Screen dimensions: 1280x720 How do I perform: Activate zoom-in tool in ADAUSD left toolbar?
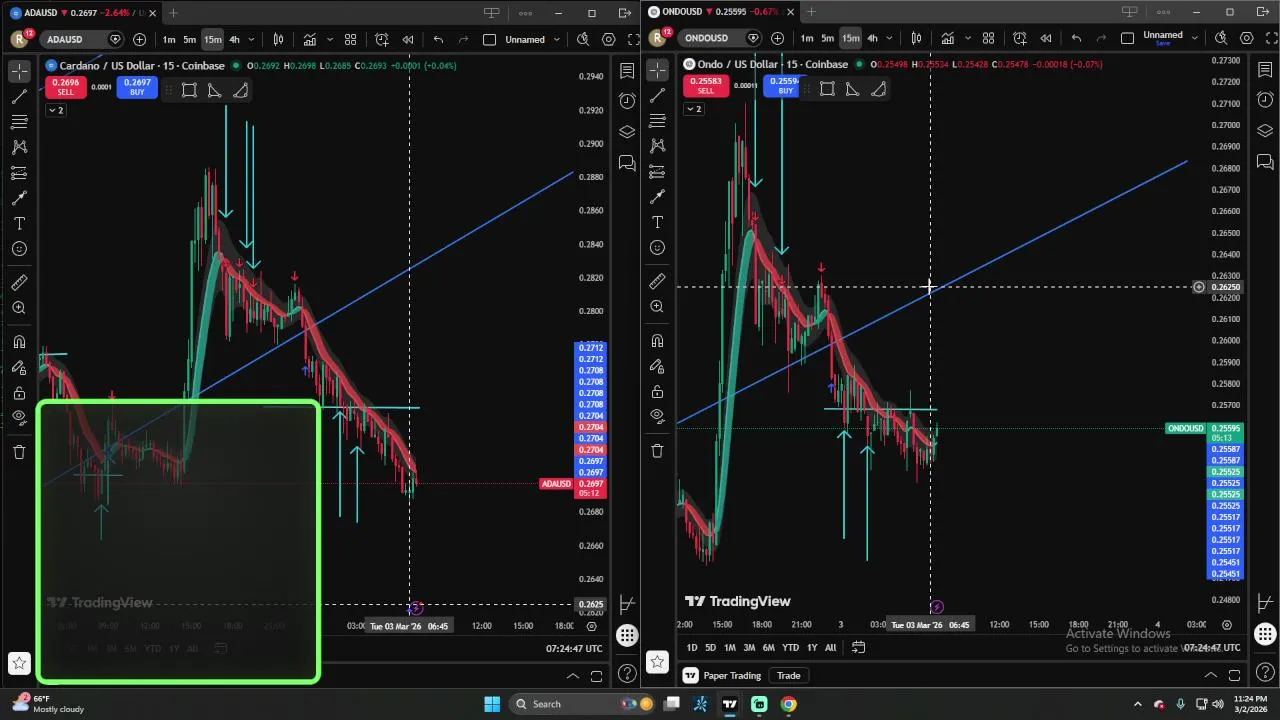(19, 309)
